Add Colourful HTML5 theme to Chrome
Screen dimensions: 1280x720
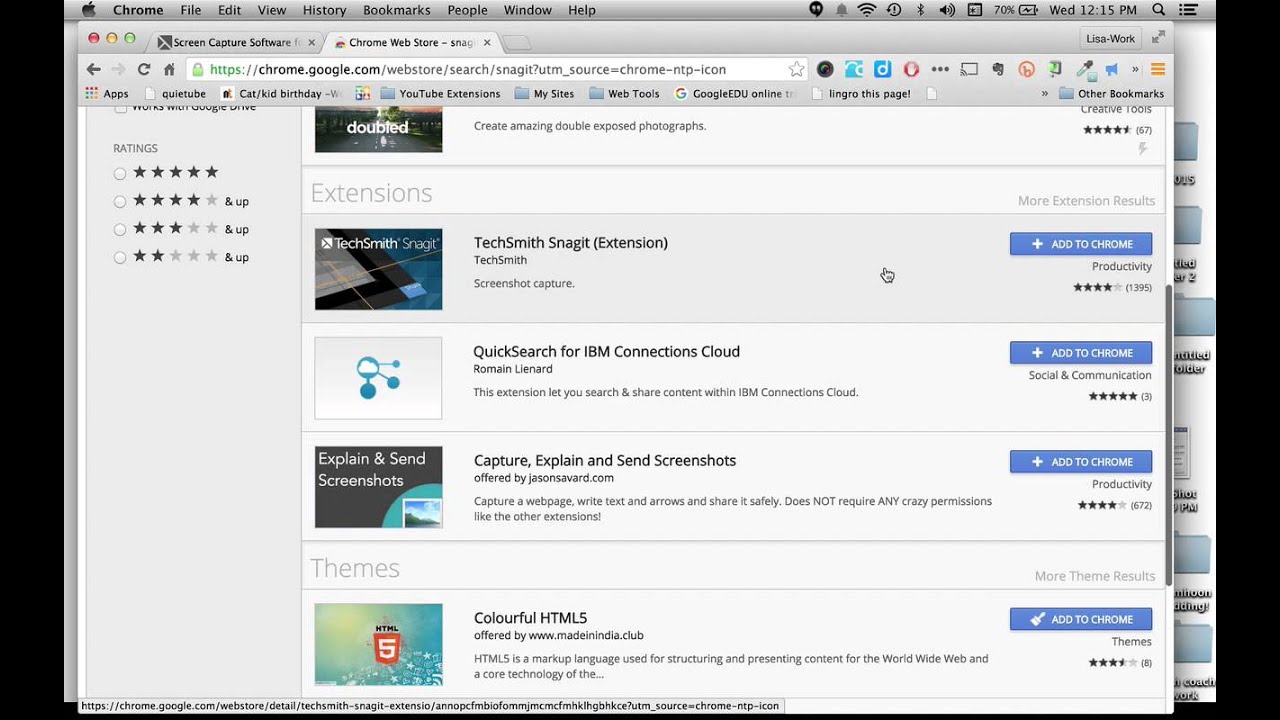(1080, 619)
